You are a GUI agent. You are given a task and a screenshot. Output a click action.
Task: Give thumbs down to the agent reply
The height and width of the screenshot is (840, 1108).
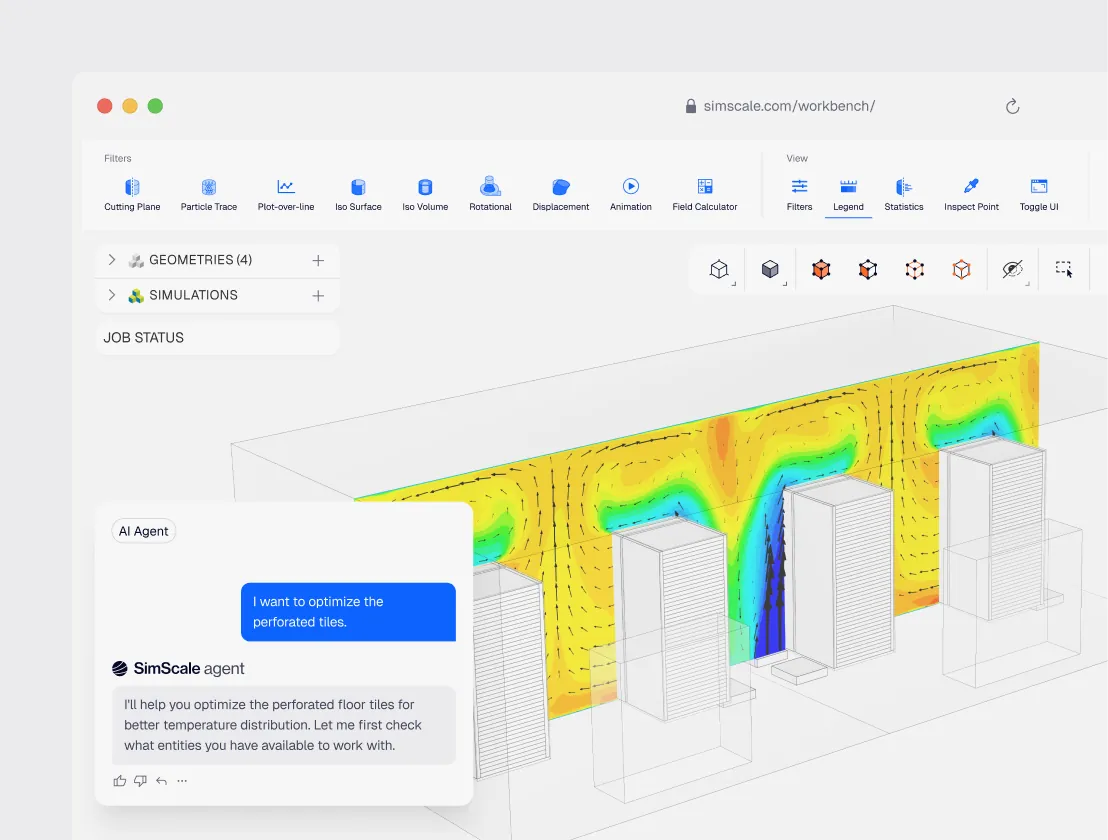(141, 781)
